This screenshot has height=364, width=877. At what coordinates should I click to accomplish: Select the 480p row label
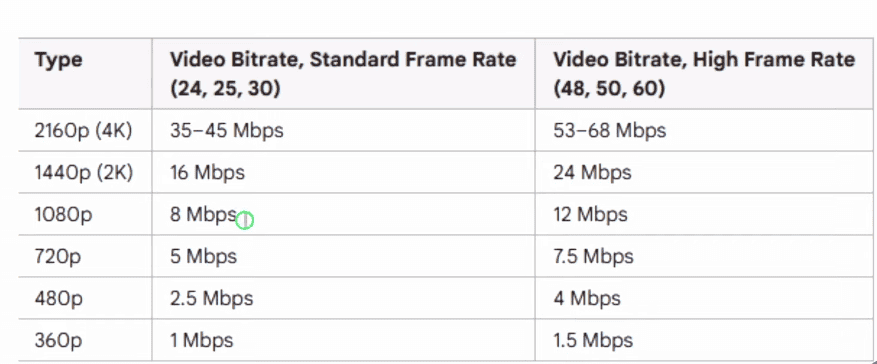[59, 299]
